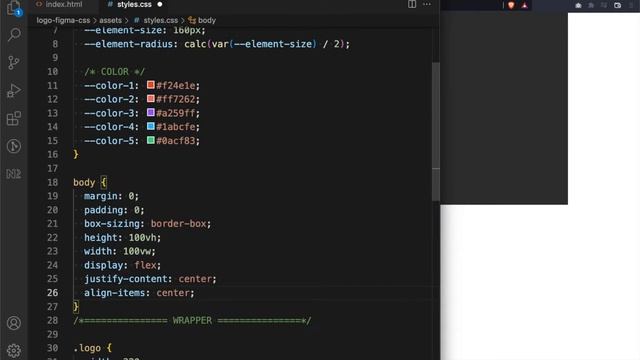Open color picker for #f24e1e swatch
This screenshot has width=640, height=360.
[x=151, y=85]
